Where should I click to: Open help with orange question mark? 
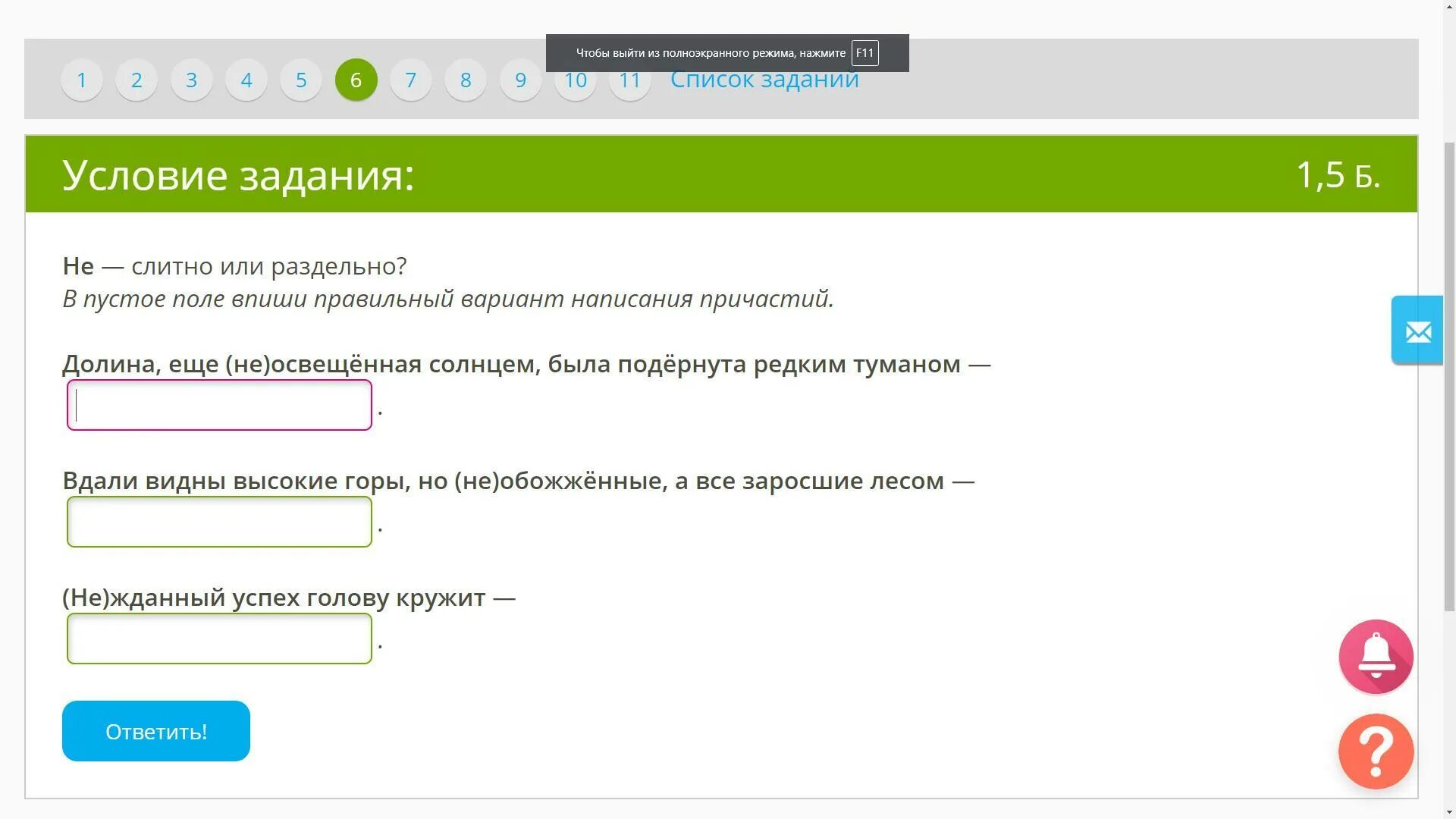tap(1376, 751)
